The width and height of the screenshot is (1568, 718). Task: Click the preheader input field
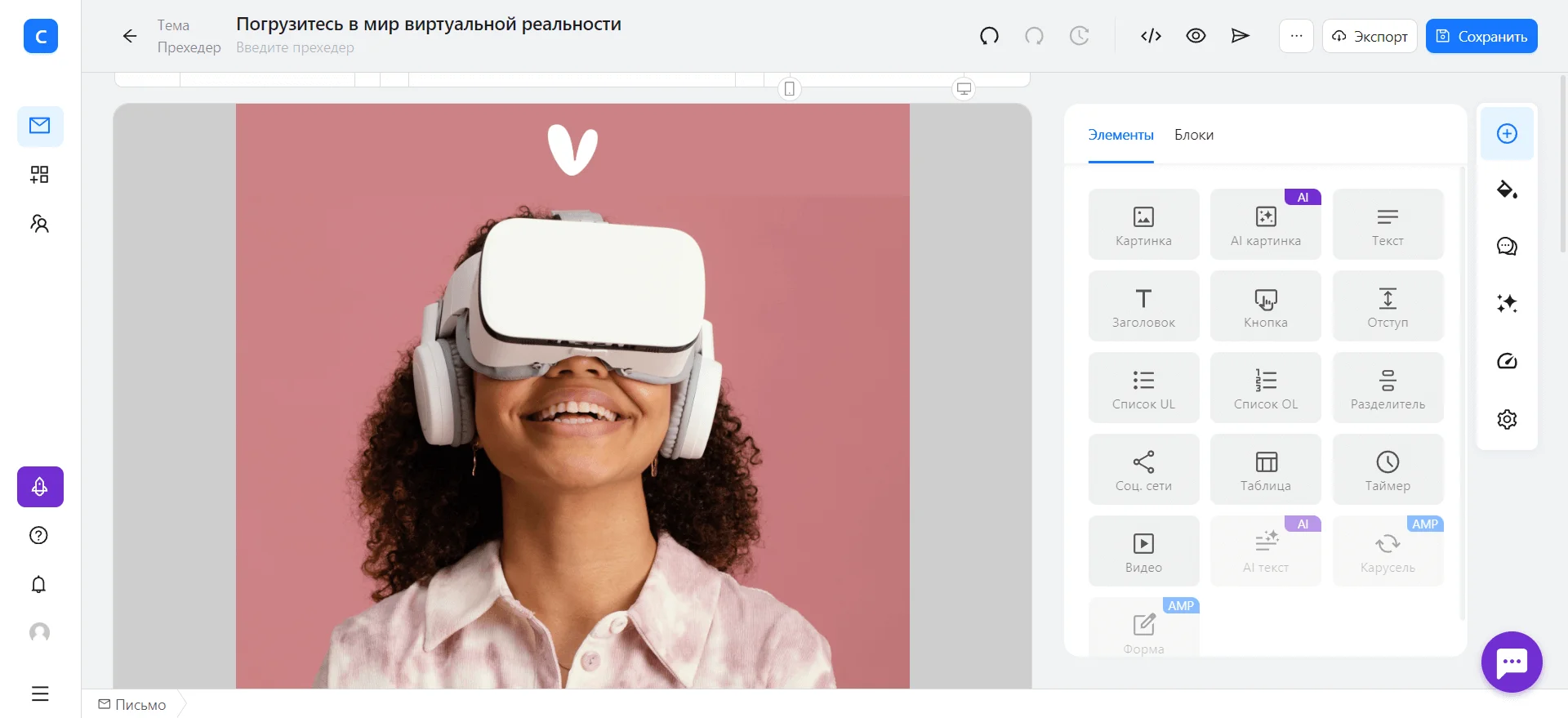pos(295,47)
